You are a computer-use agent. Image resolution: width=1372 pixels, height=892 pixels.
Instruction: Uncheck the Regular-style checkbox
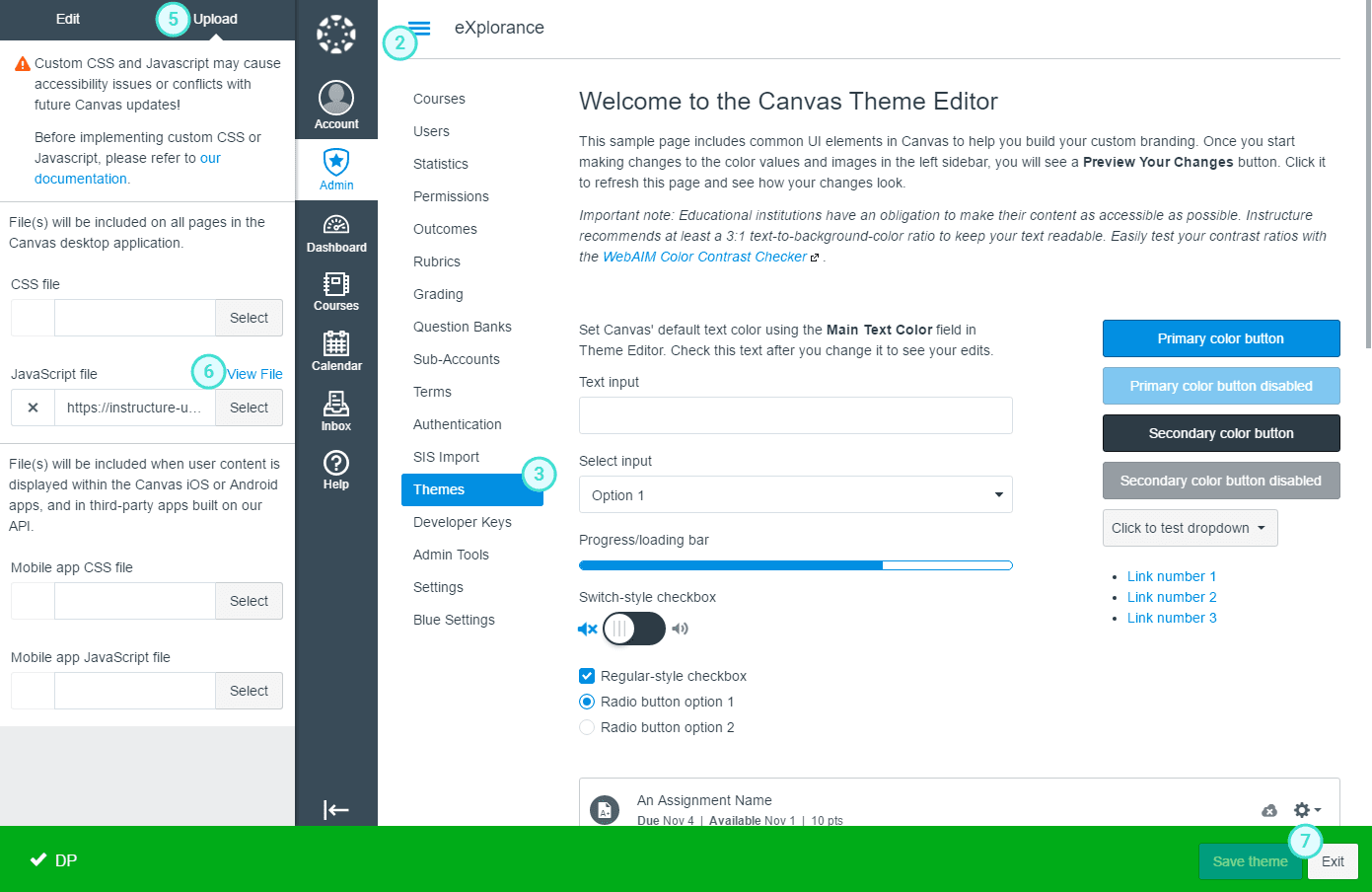point(587,676)
